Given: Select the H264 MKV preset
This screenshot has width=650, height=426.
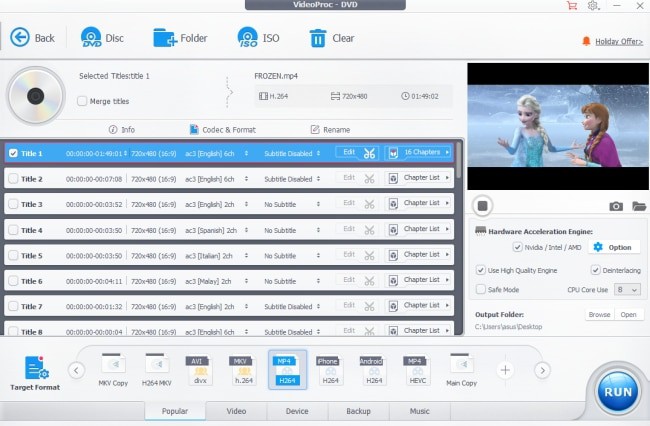Looking at the screenshot, I should (156, 370).
